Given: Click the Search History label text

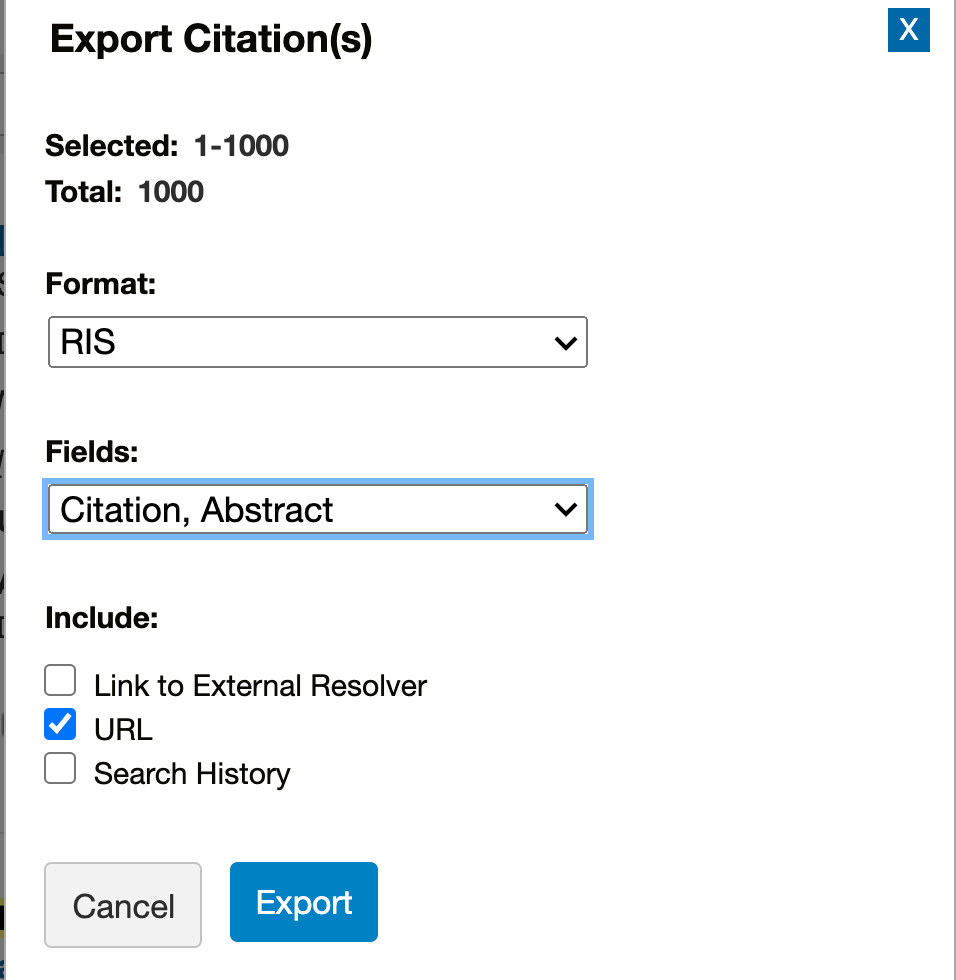Looking at the screenshot, I should 192,774.
